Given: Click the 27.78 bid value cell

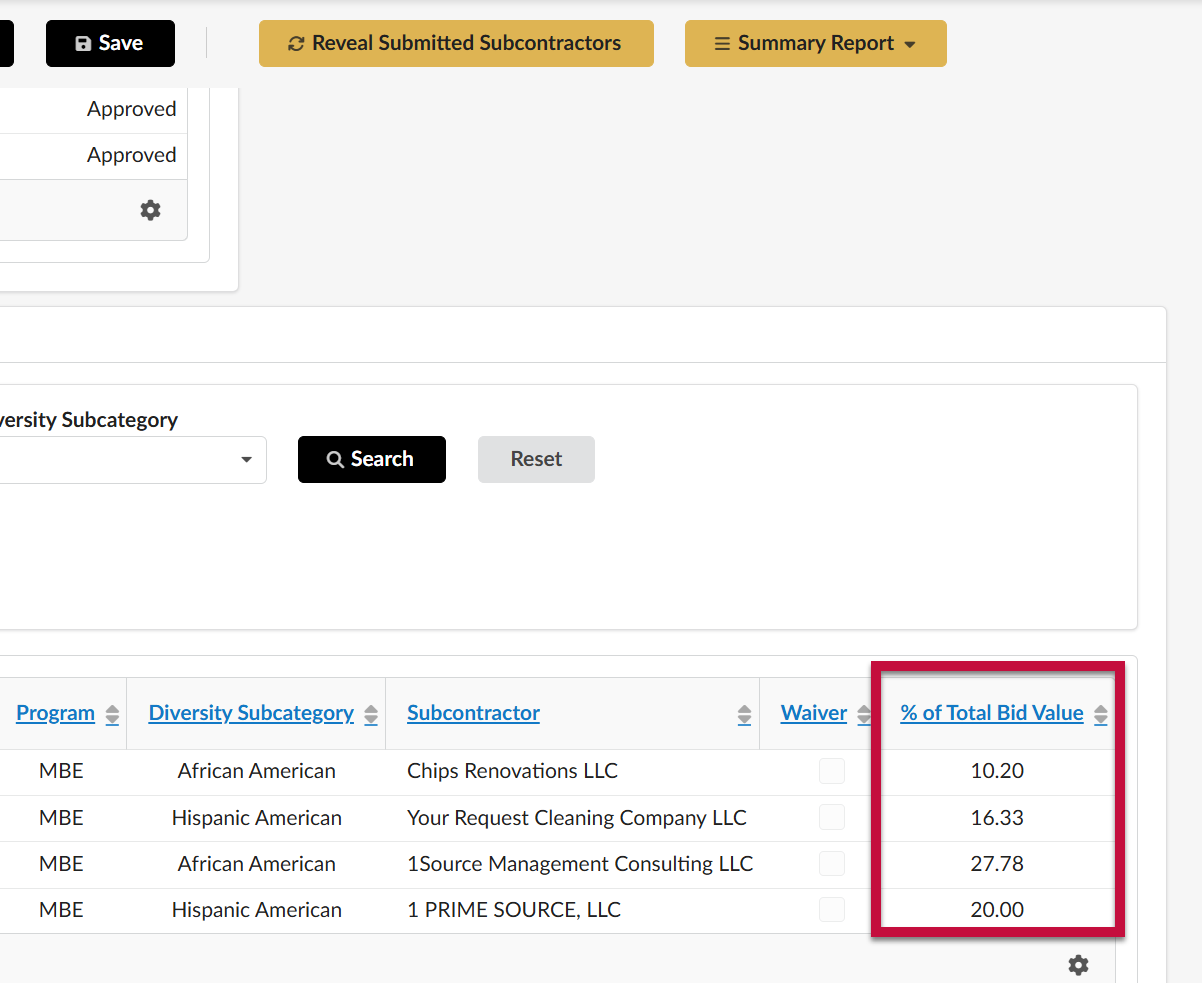Looking at the screenshot, I should pyautogui.click(x=997, y=863).
